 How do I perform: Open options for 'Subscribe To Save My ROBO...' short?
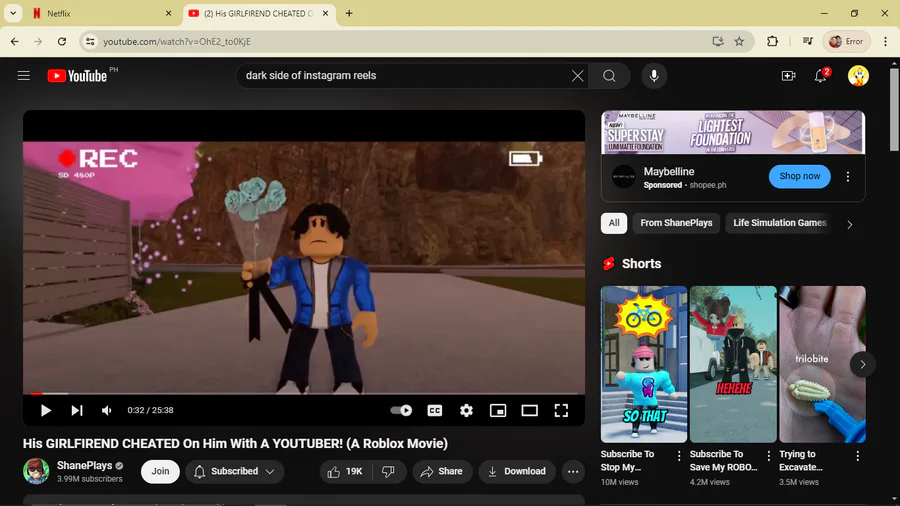769,456
